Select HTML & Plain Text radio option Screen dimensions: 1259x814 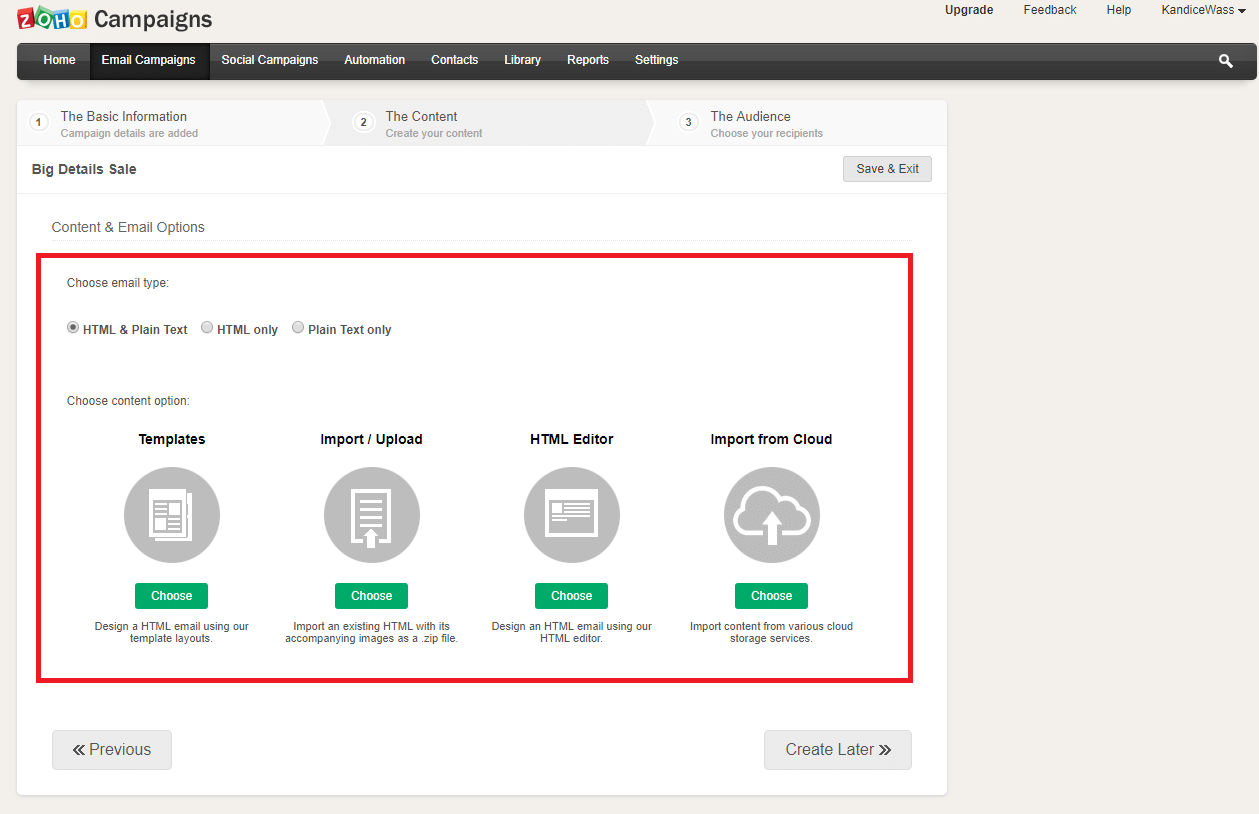[73, 327]
